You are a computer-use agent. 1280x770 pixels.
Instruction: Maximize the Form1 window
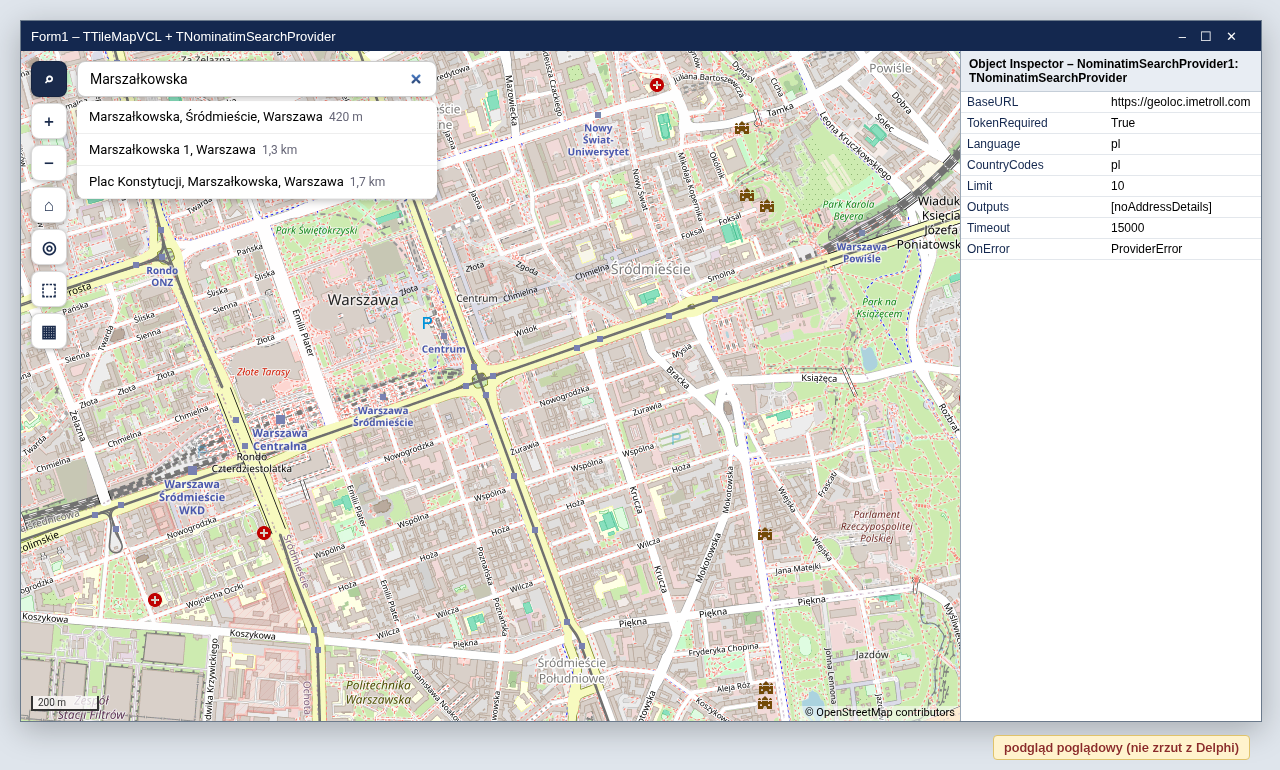1206,37
